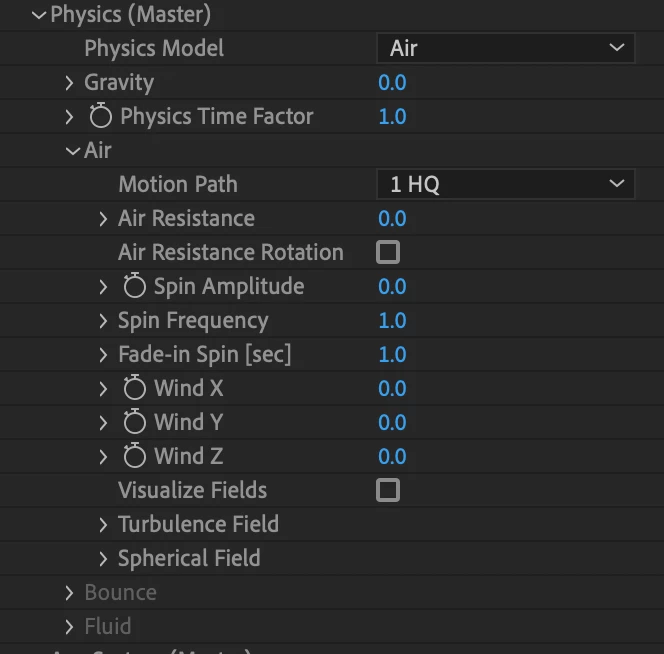Click the Air Resistance value
664x654 pixels.
pos(392,219)
